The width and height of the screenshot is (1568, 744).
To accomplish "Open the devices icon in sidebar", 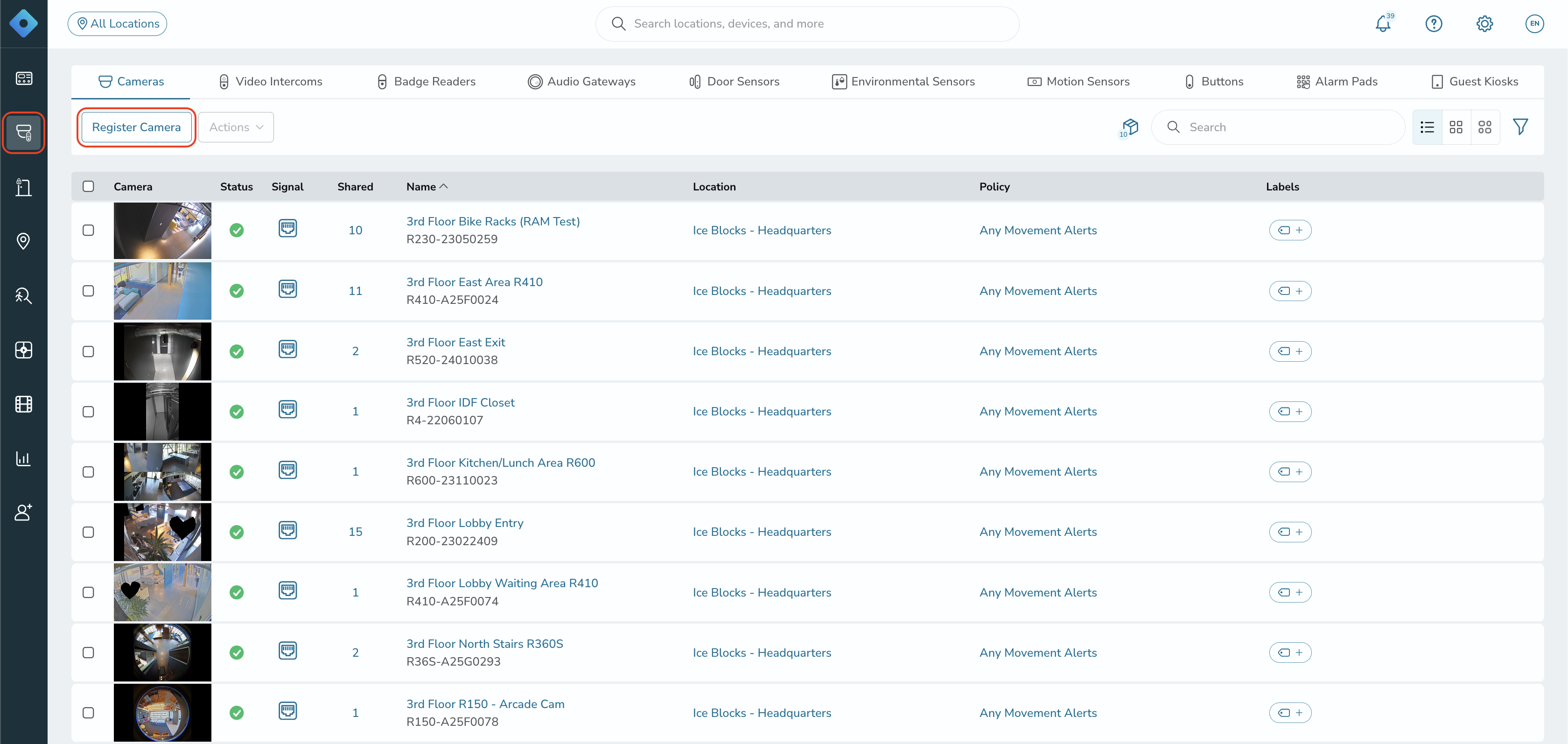I will pyautogui.click(x=23, y=133).
